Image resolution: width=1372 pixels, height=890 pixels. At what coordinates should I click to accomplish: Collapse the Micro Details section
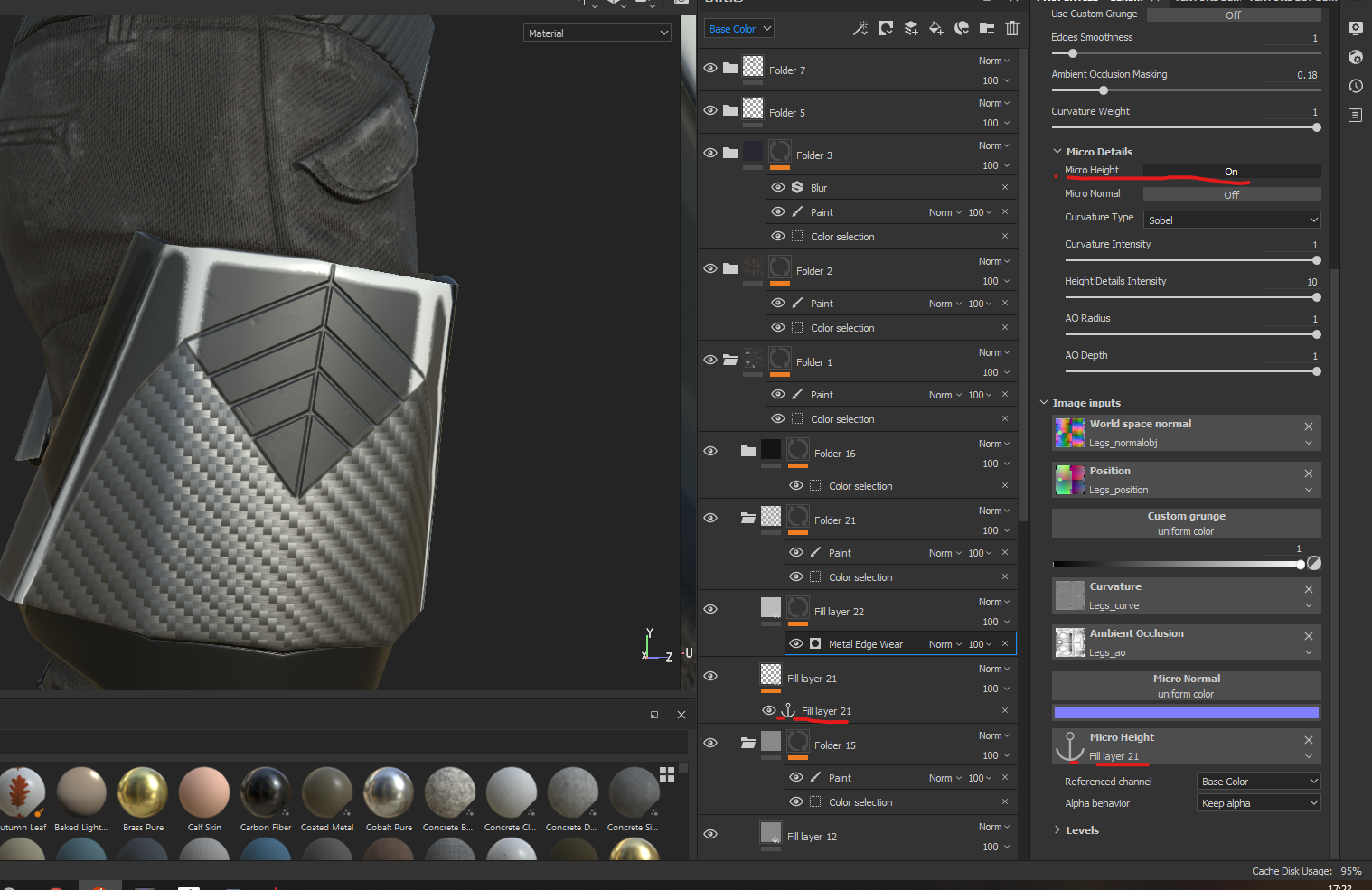click(x=1057, y=152)
